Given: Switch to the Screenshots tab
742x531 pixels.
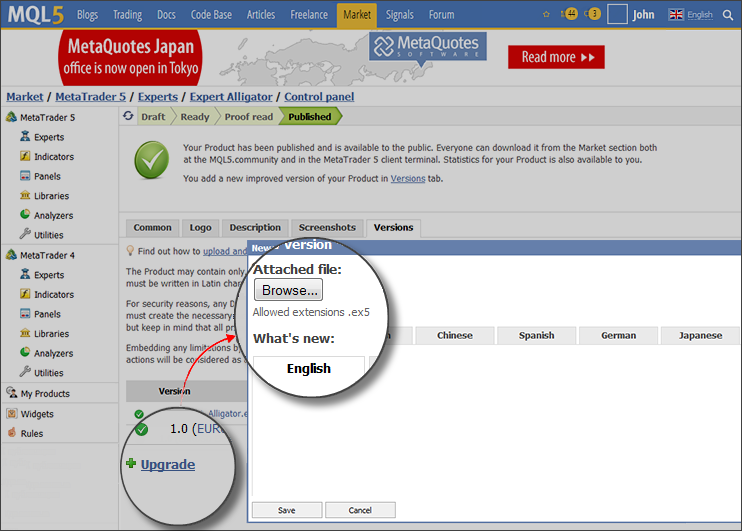Looking at the screenshot, I should point(327,228).
